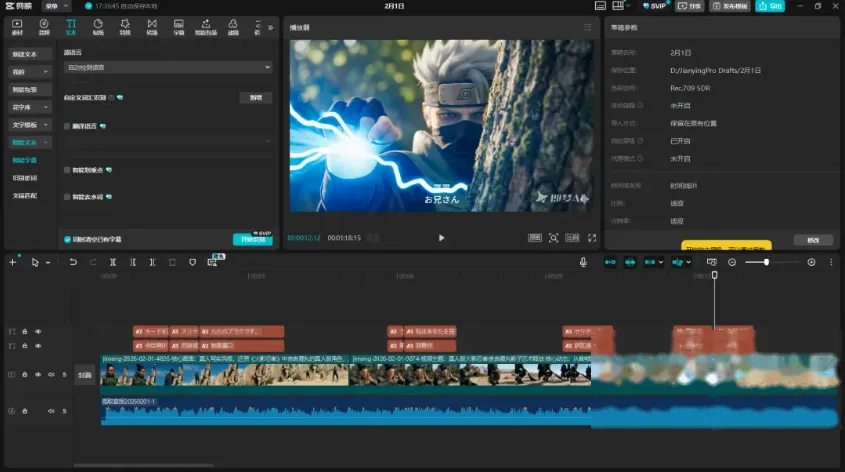Open the player hamburger menu

pyautogui.click(x=587, y=27)
